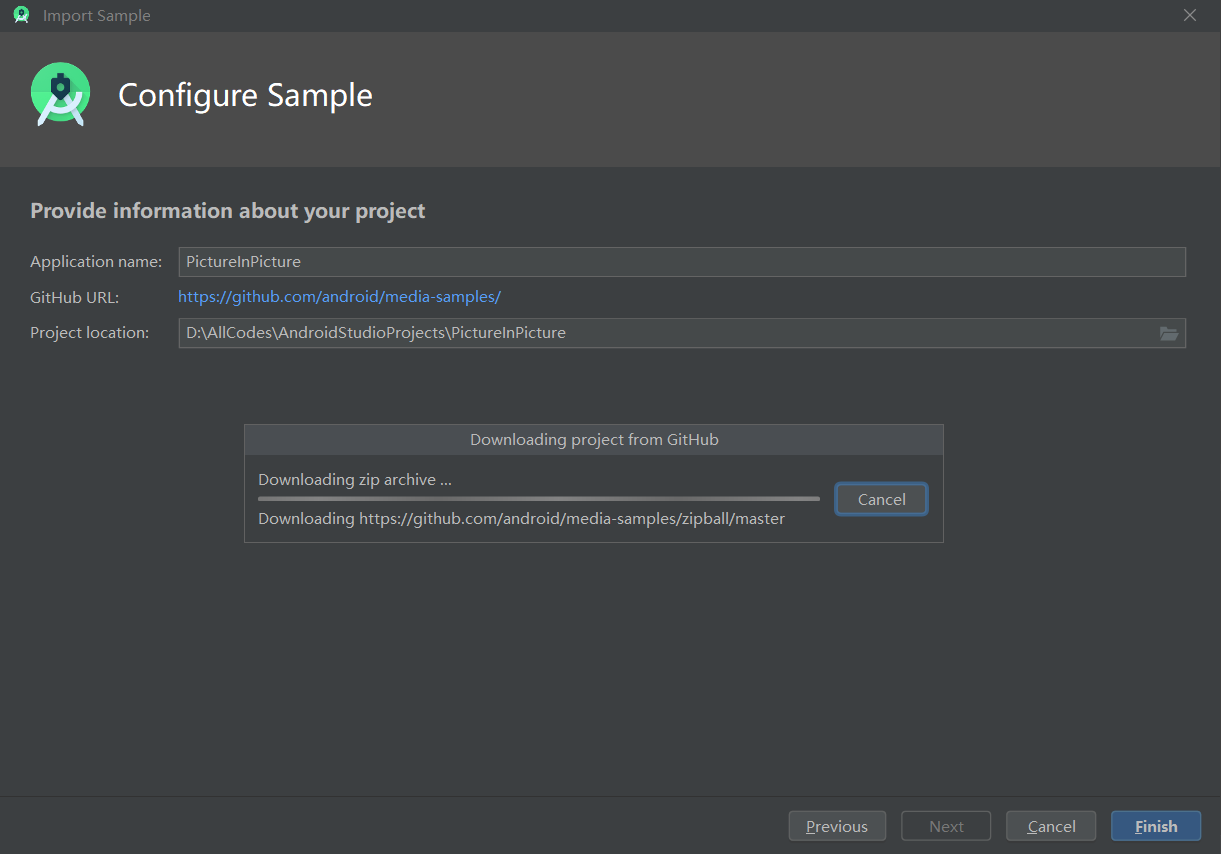Edit the Application name field
Viewport: 1221px width, 854px height.
click(x=682, y=262)
